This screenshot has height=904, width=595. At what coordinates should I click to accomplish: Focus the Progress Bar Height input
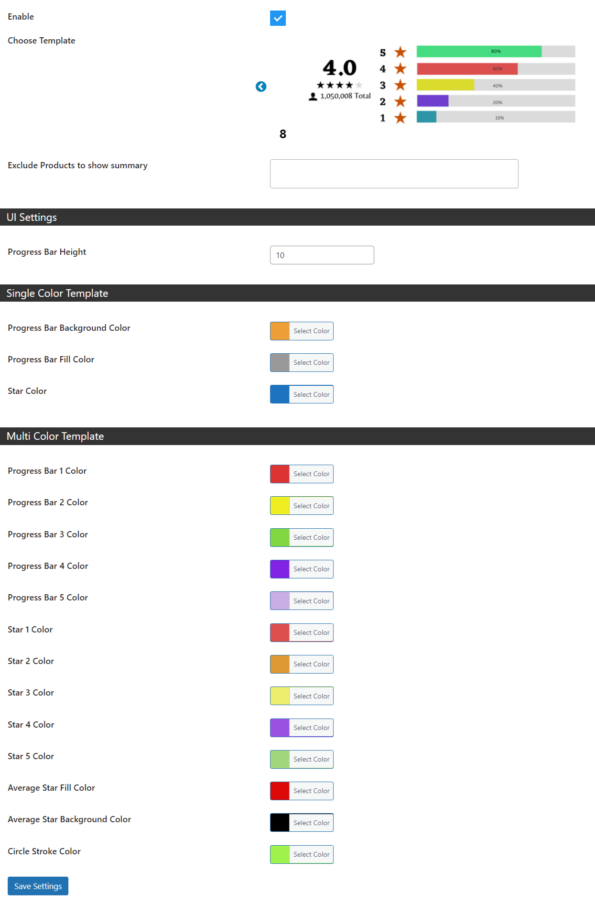point(322,255)
